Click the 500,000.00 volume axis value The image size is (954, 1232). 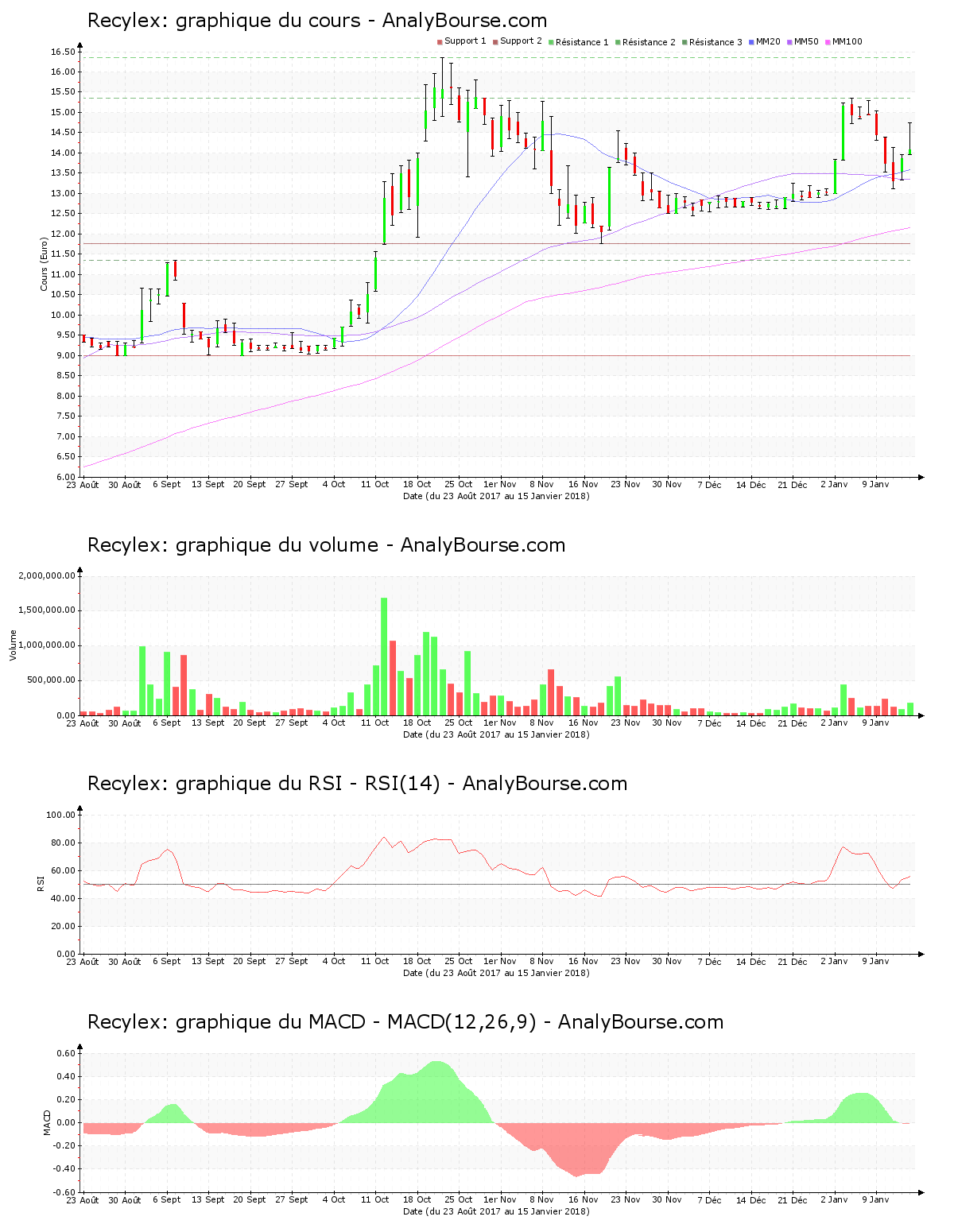(x=52, y=681)
